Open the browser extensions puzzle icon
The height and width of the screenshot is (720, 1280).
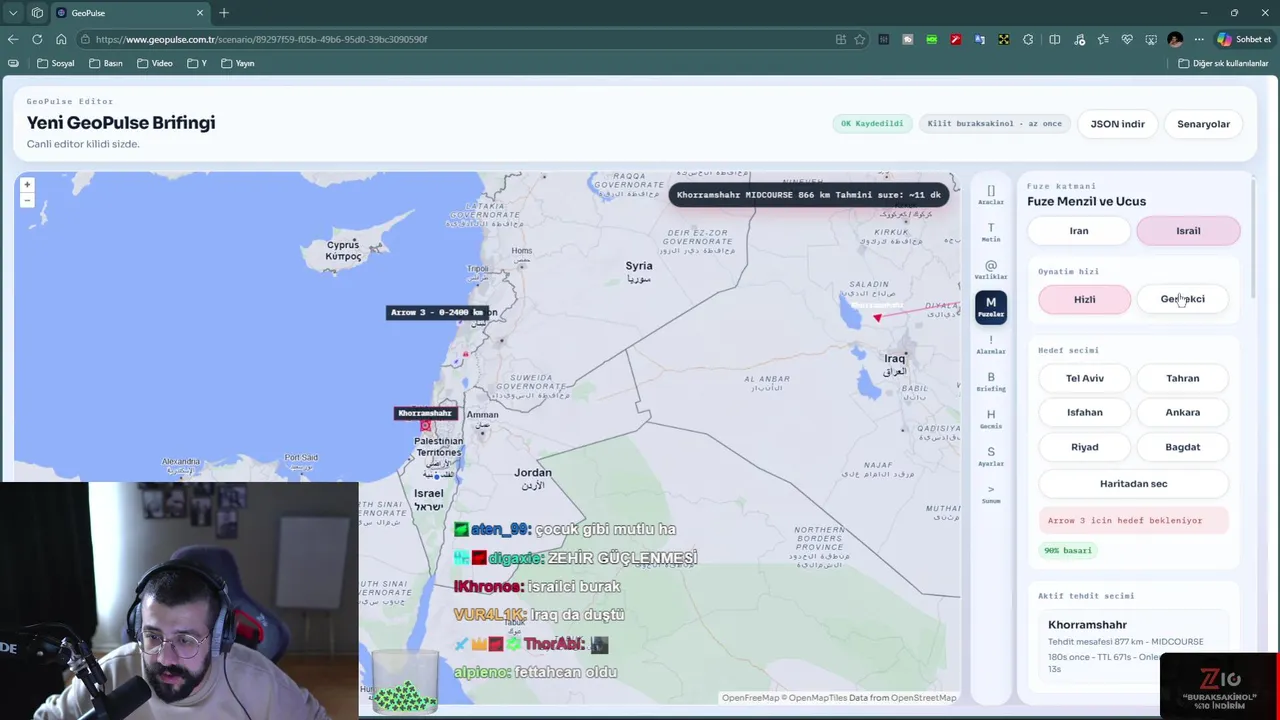click(1028, 39)
